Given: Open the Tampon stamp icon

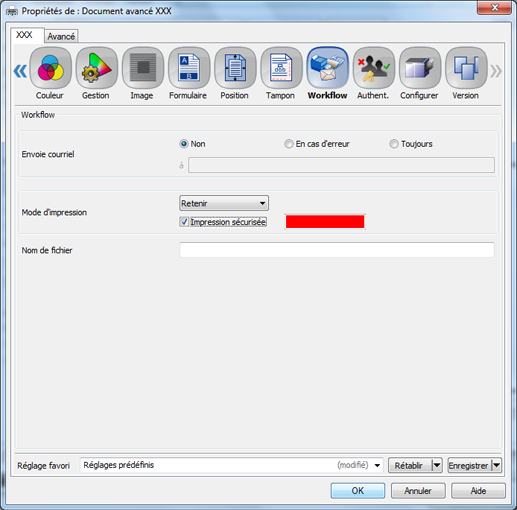Looking at the screenshot, I should coord(281,68).
